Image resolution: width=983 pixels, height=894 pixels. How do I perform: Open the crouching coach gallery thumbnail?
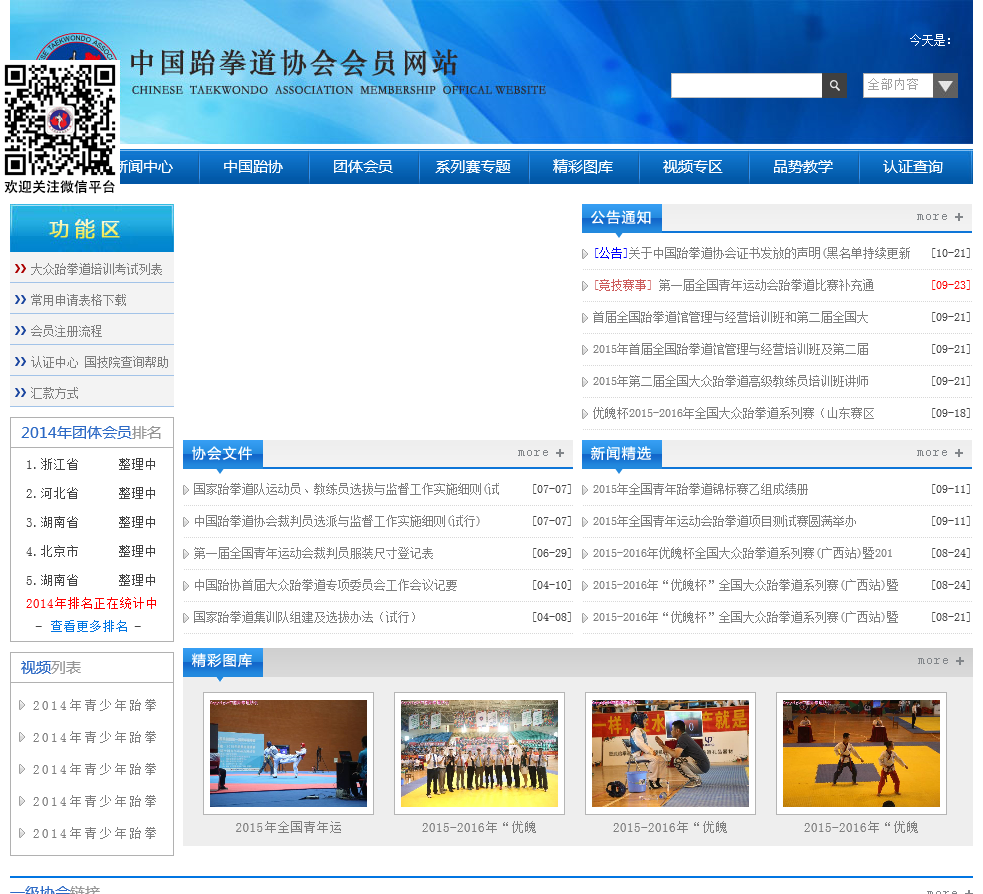click(x=670, y=754)
